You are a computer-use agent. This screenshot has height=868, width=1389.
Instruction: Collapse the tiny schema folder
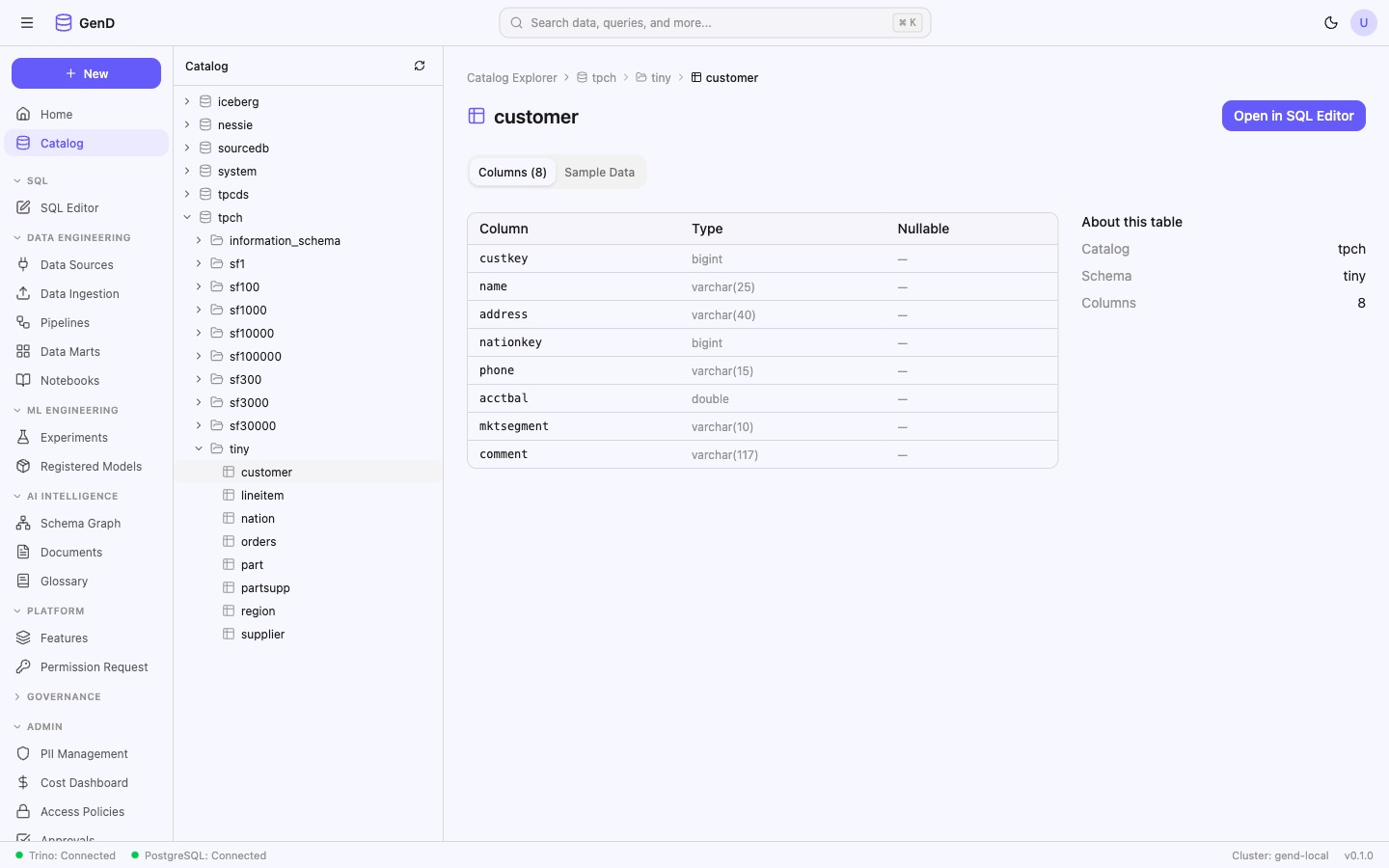(199, 449)
